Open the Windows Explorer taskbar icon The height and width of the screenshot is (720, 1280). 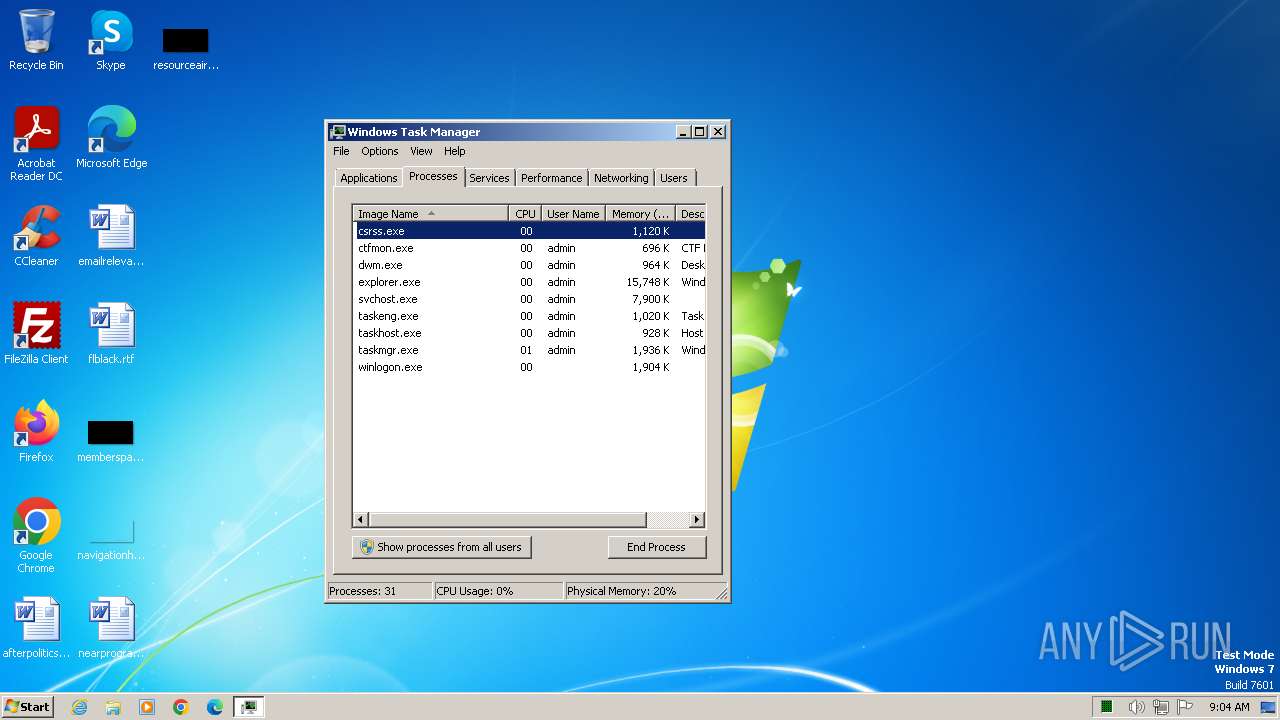[x=113, y=707]
